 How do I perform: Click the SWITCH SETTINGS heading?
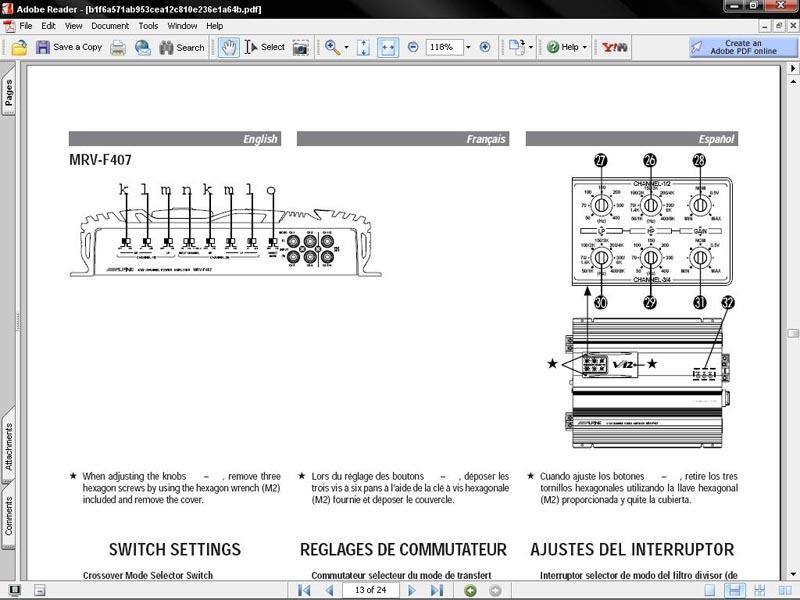[174, 549]
